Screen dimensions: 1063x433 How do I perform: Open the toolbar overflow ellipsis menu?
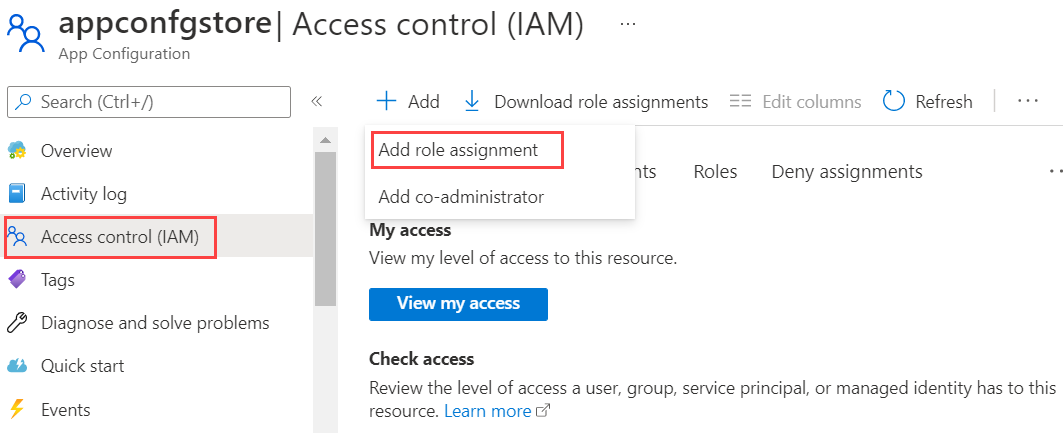click(1028, 101)
